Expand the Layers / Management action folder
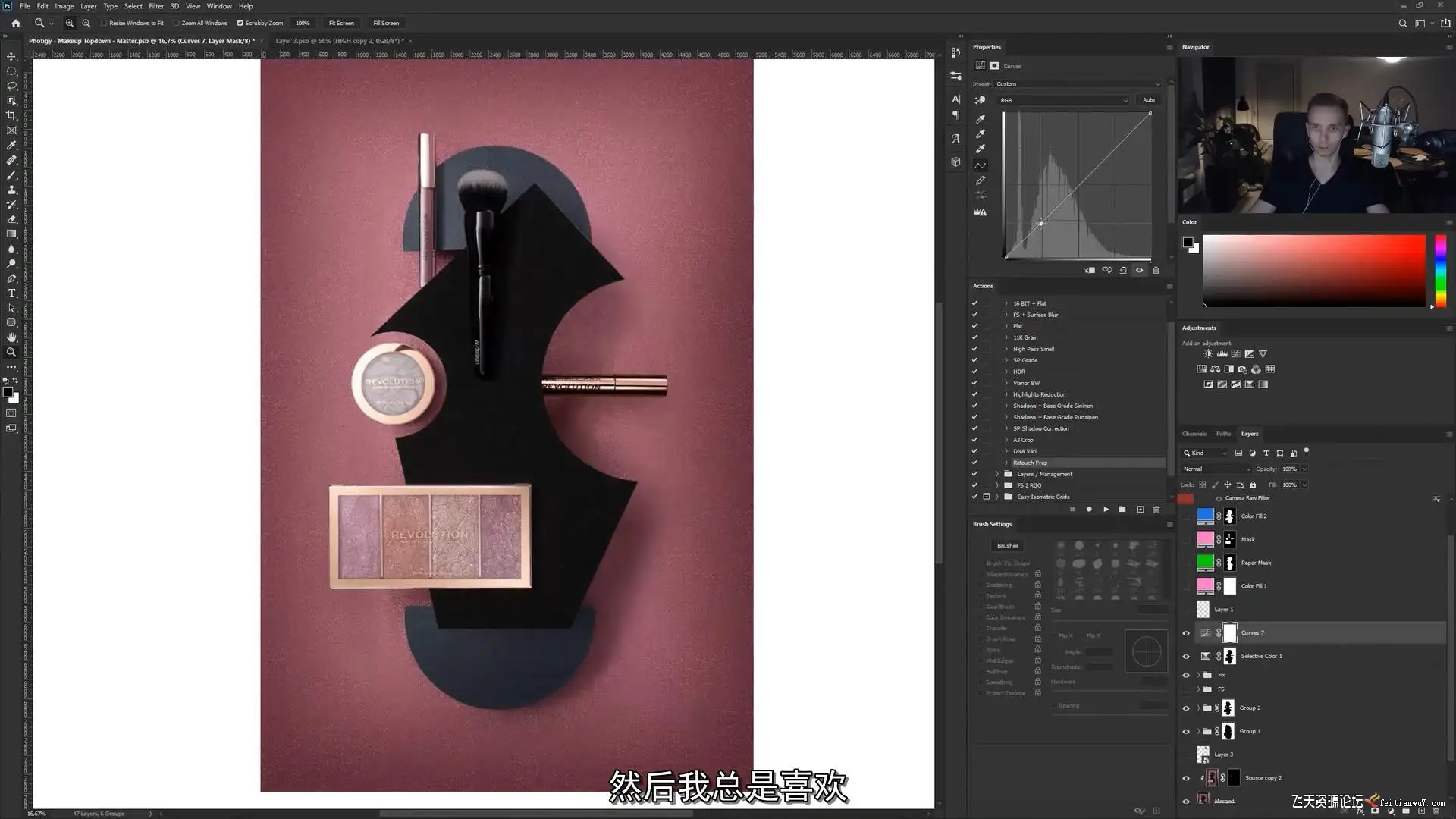The width and height of the screenshot is (1456, 819). click(x=997, y=474)
